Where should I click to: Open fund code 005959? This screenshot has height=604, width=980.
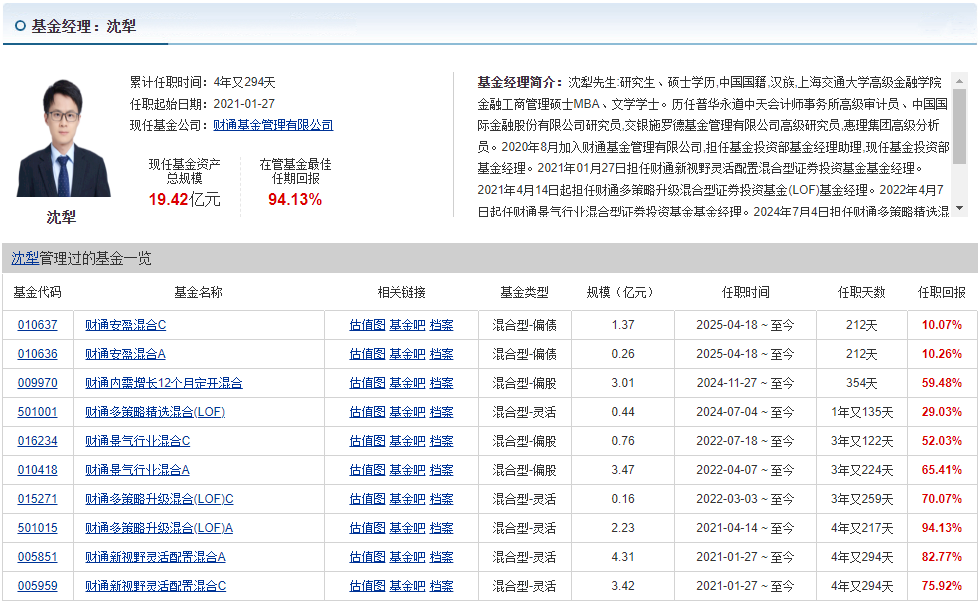point(38,586)
